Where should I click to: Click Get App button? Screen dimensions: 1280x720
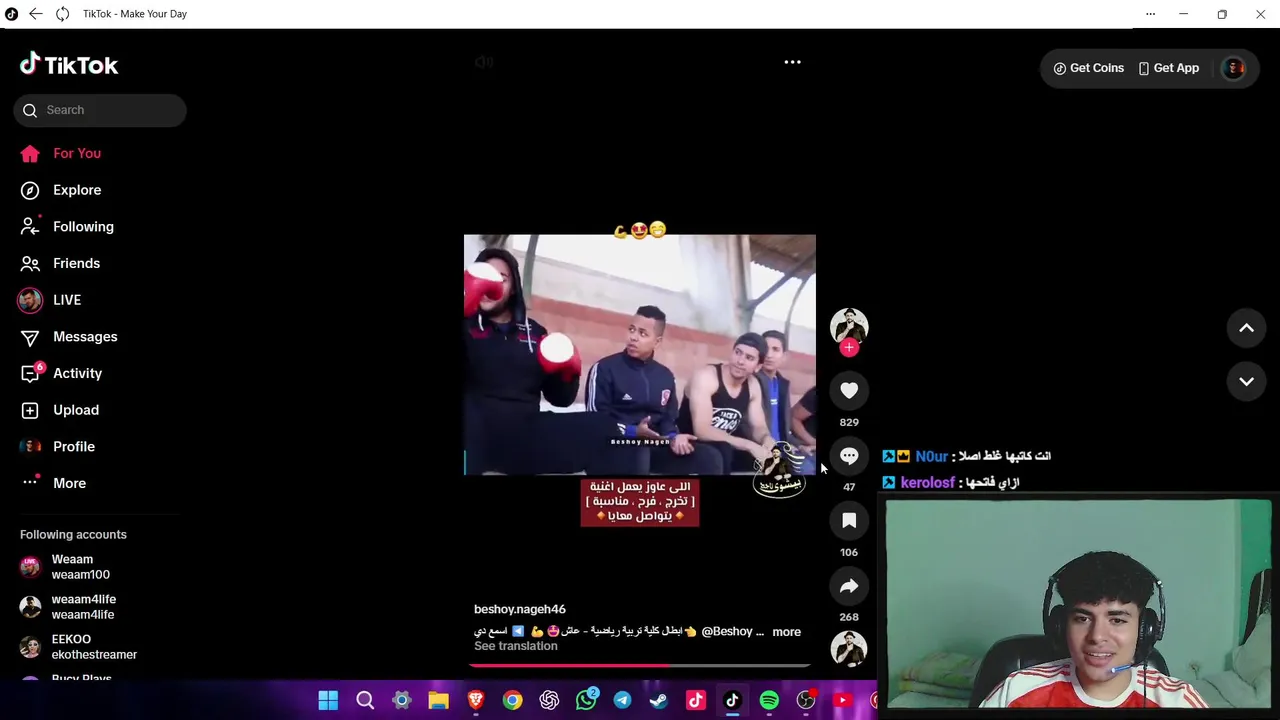1168,68
